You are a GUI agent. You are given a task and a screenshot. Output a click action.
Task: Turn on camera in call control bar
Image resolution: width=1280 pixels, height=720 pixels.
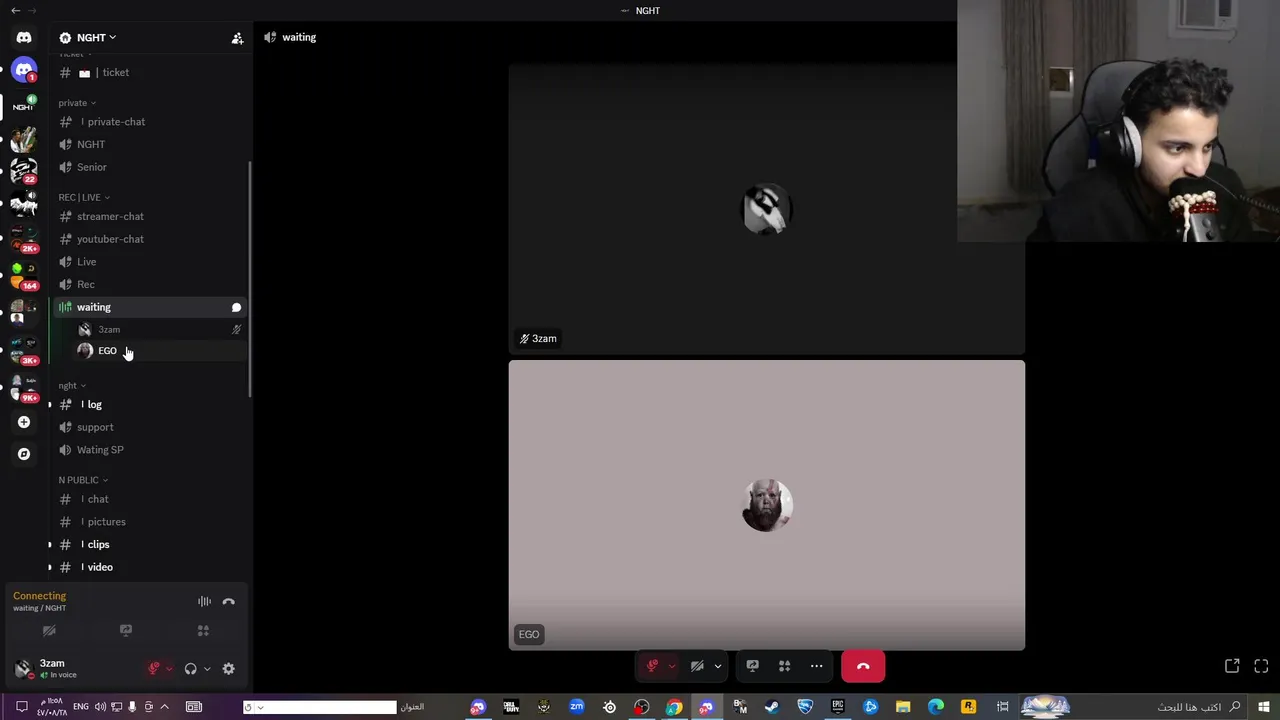[x=698, y=666]
